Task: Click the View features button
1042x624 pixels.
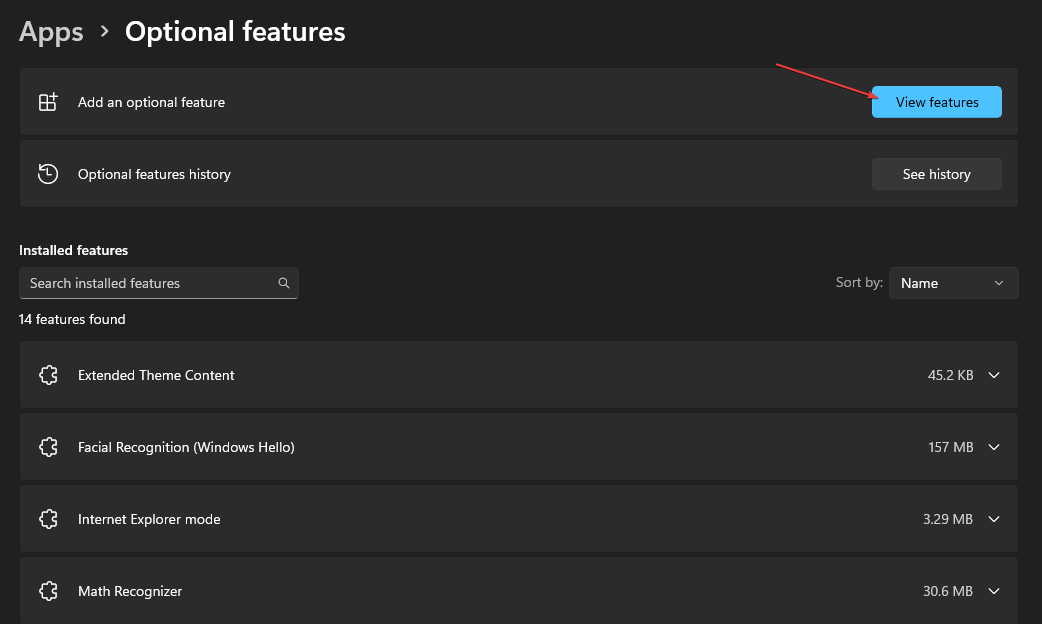Action: [936, 101]
